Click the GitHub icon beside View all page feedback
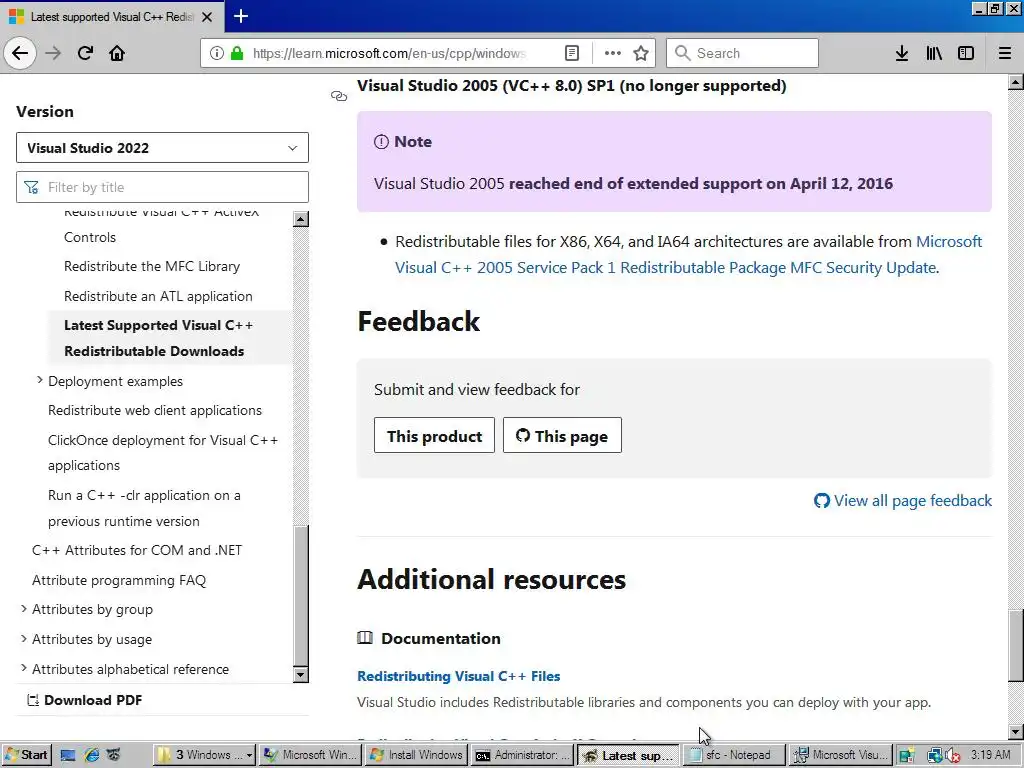 coord(822,501)
